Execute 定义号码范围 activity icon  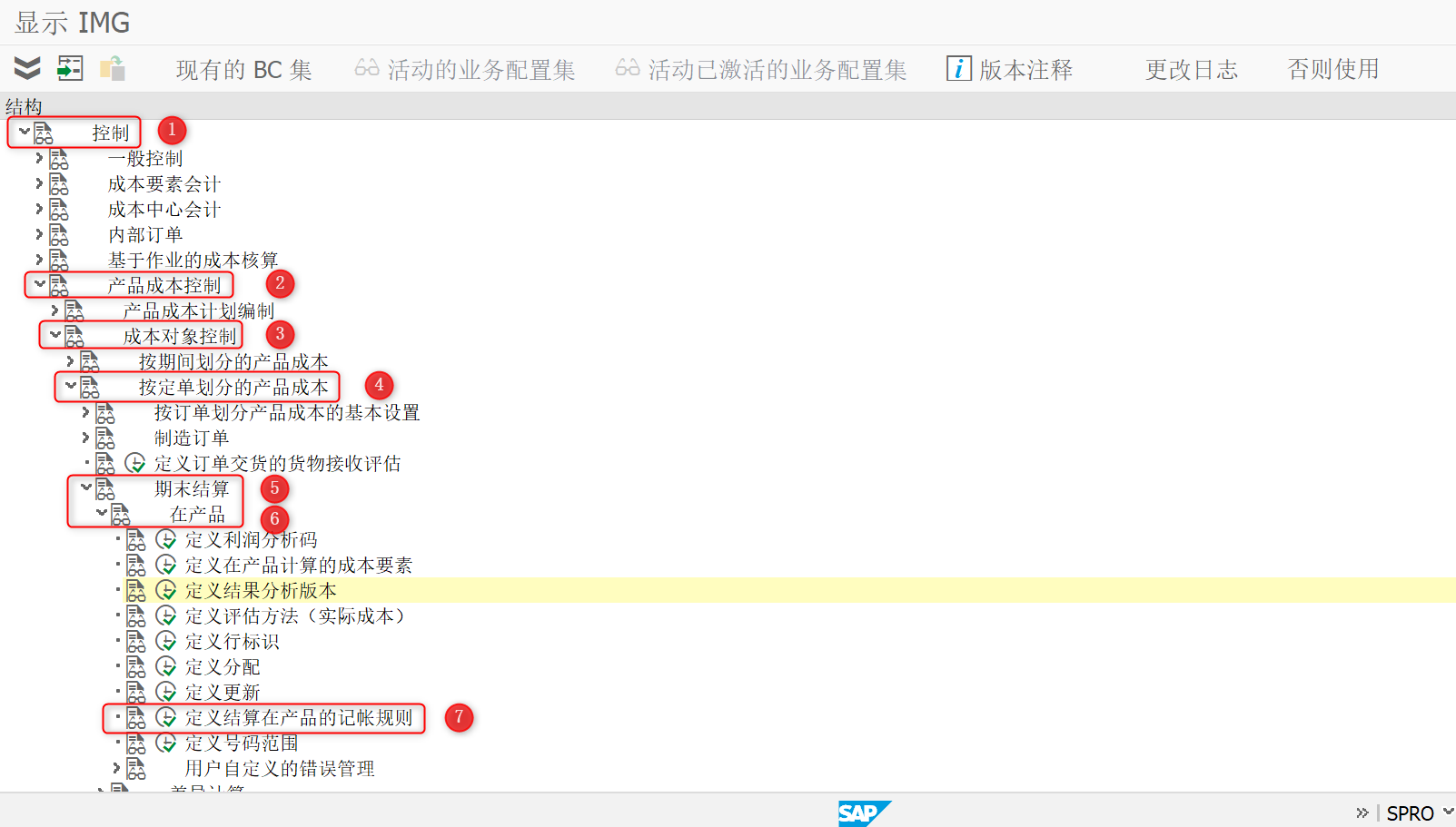165,743
